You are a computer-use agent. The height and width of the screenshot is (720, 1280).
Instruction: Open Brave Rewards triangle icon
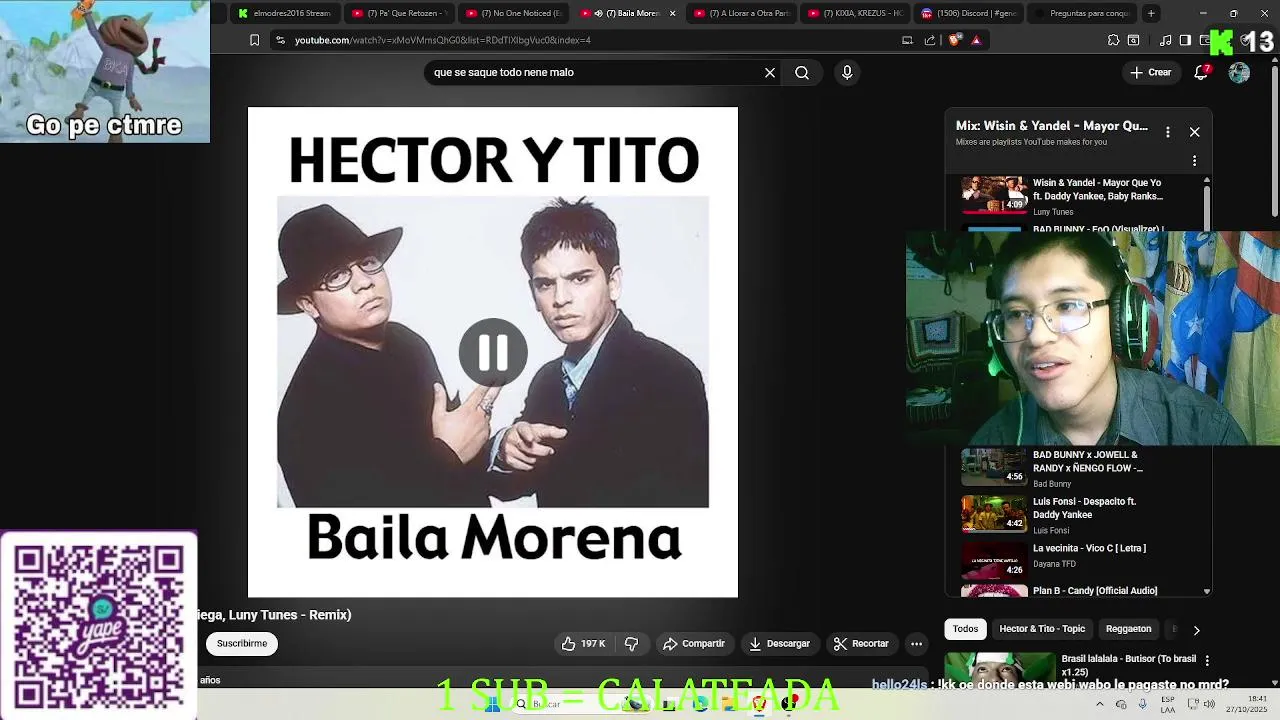coord(976,40)
